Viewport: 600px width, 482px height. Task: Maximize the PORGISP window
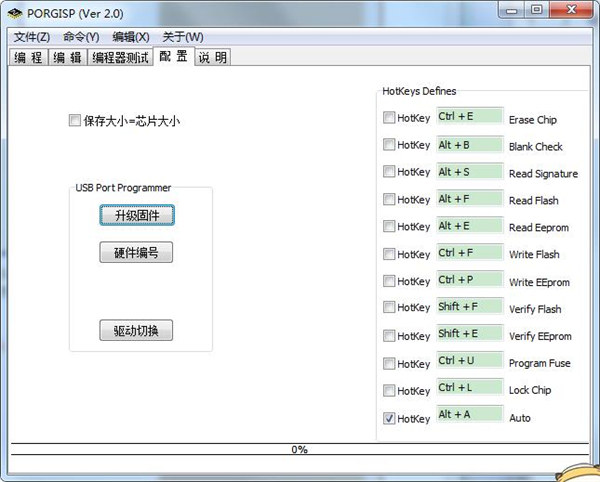[536, 10]
